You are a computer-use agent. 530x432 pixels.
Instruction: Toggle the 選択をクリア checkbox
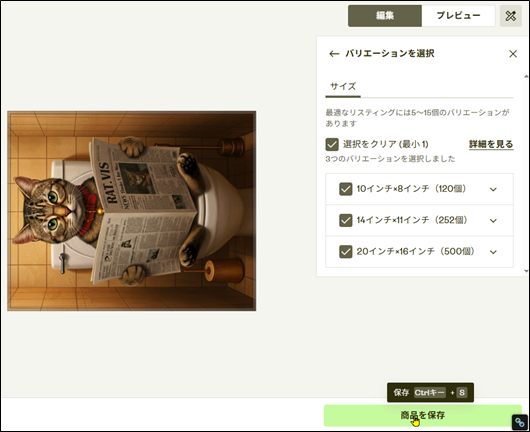(332, 144)
